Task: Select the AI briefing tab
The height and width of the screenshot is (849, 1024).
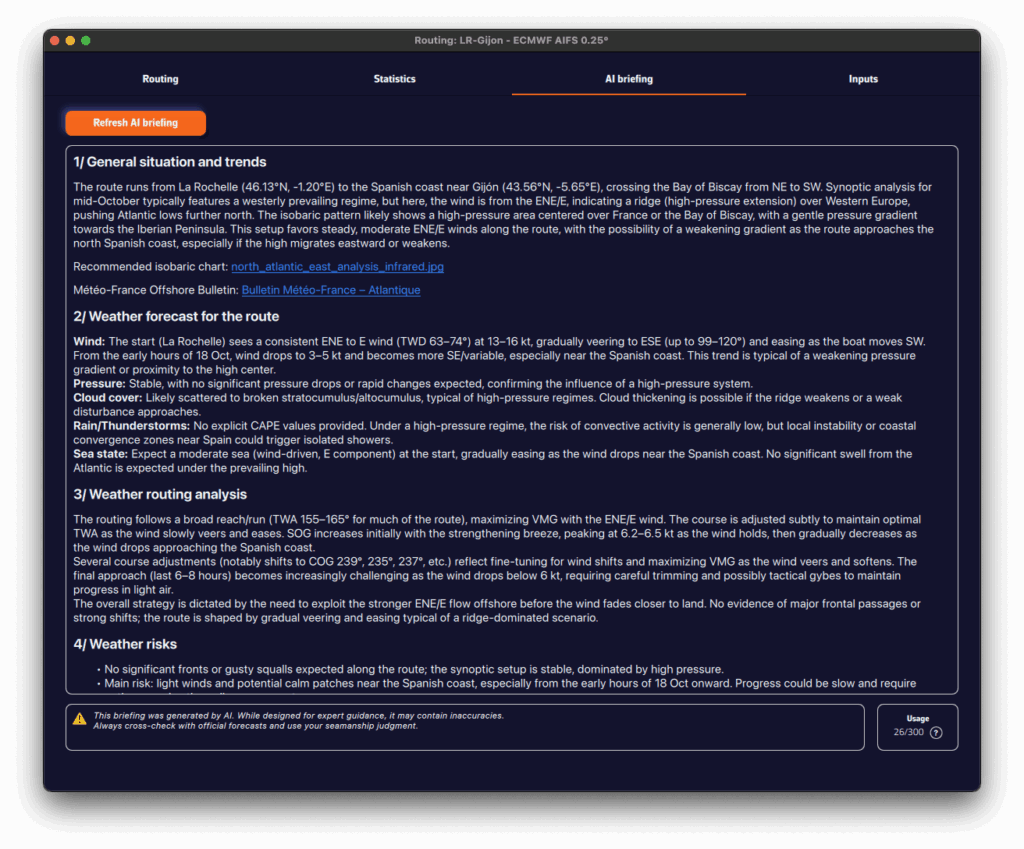Action: pos(628,79)
